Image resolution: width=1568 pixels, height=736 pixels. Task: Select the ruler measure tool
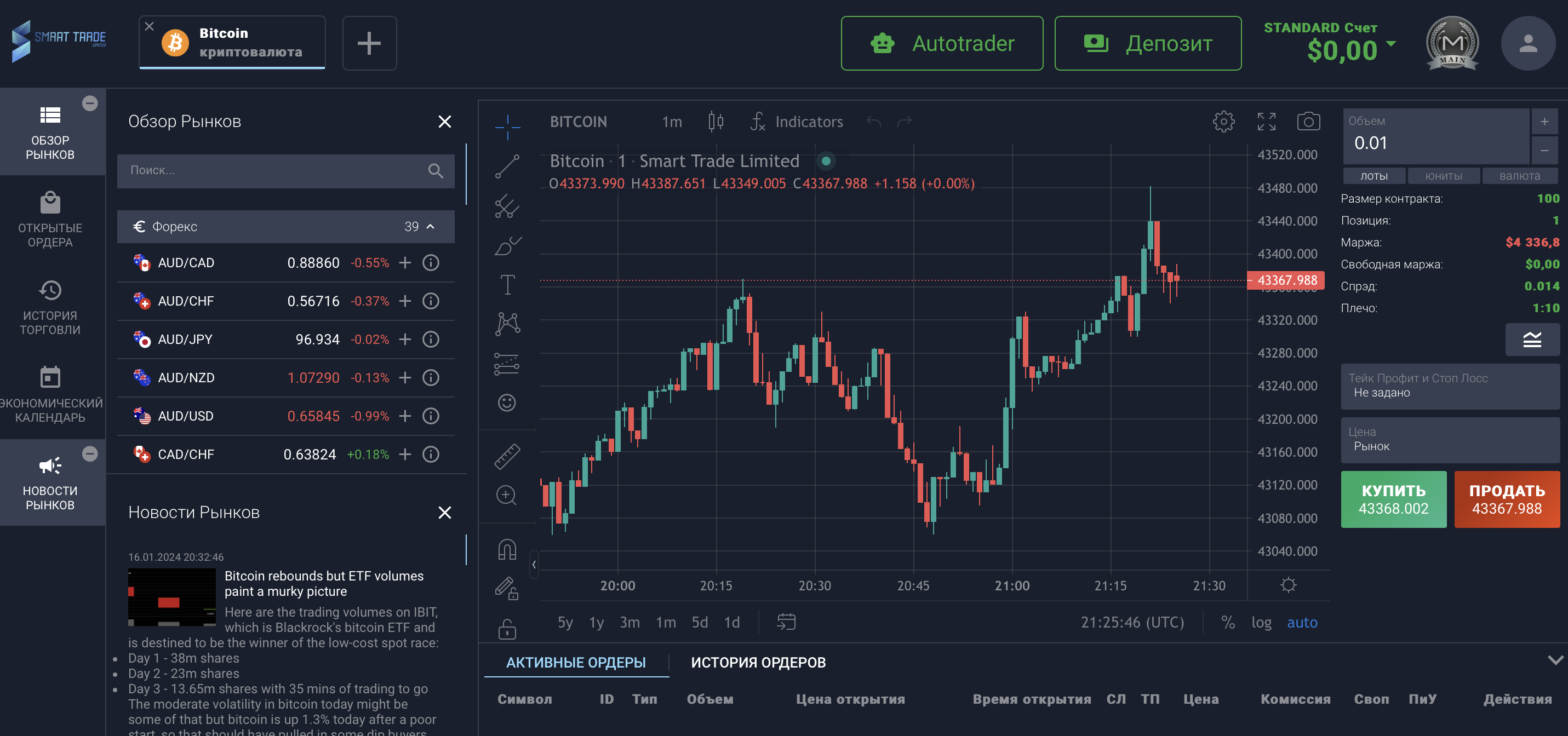click(x=507, y=456)
